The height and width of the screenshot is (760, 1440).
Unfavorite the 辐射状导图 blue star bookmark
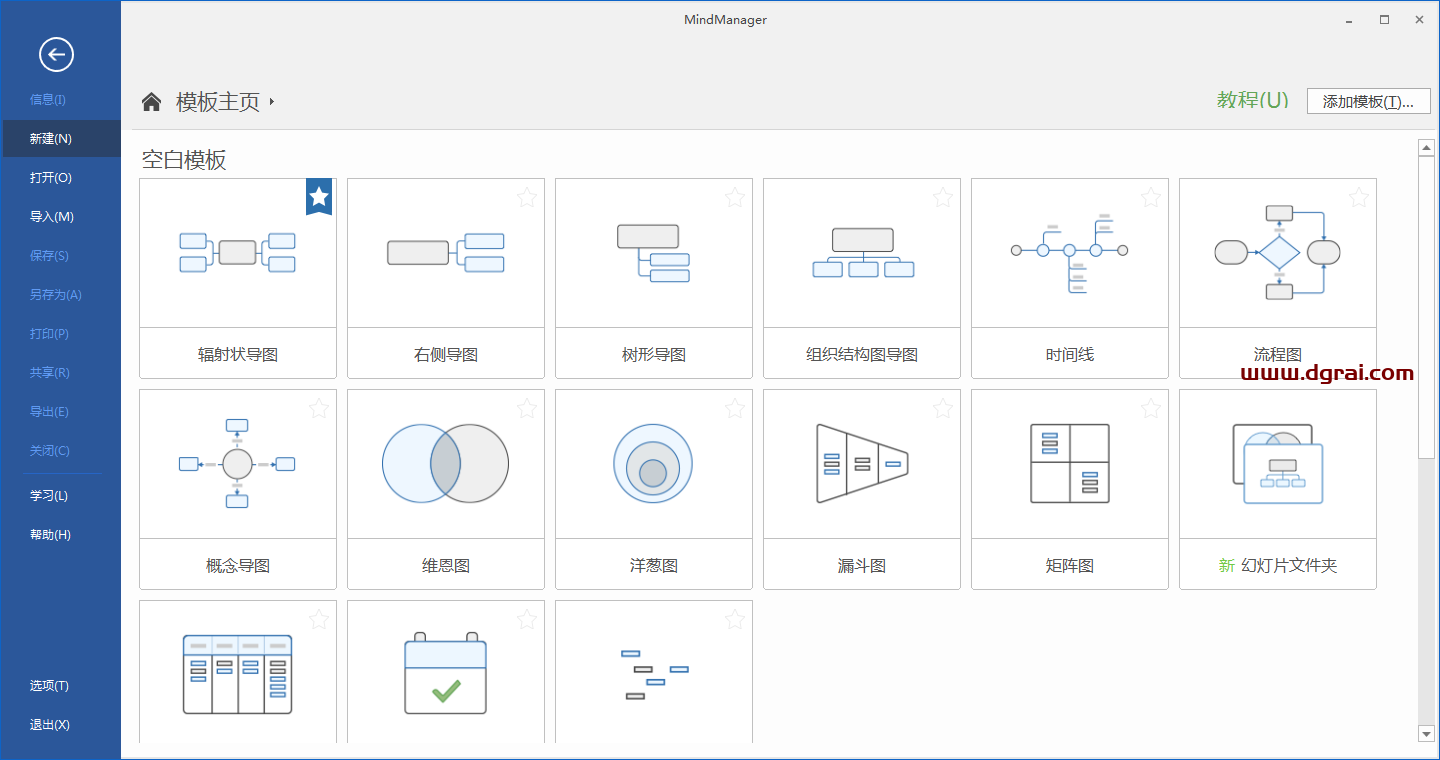(319, 197)
